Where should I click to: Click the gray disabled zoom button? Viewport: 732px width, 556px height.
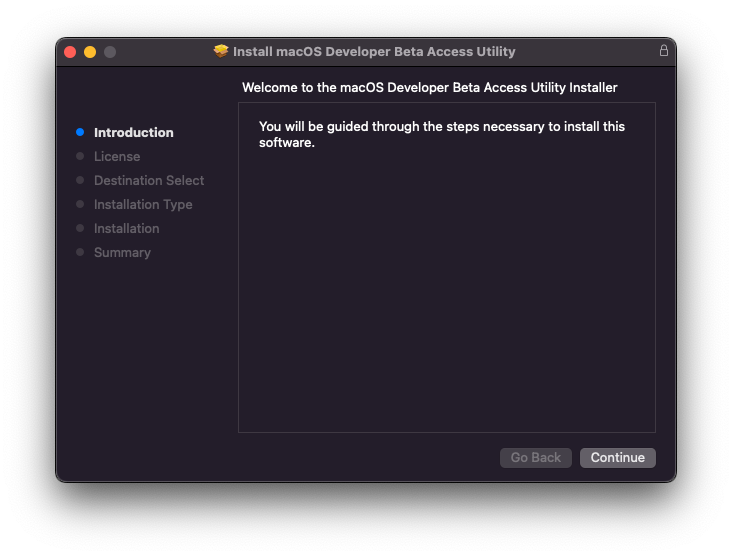[110, 52]
